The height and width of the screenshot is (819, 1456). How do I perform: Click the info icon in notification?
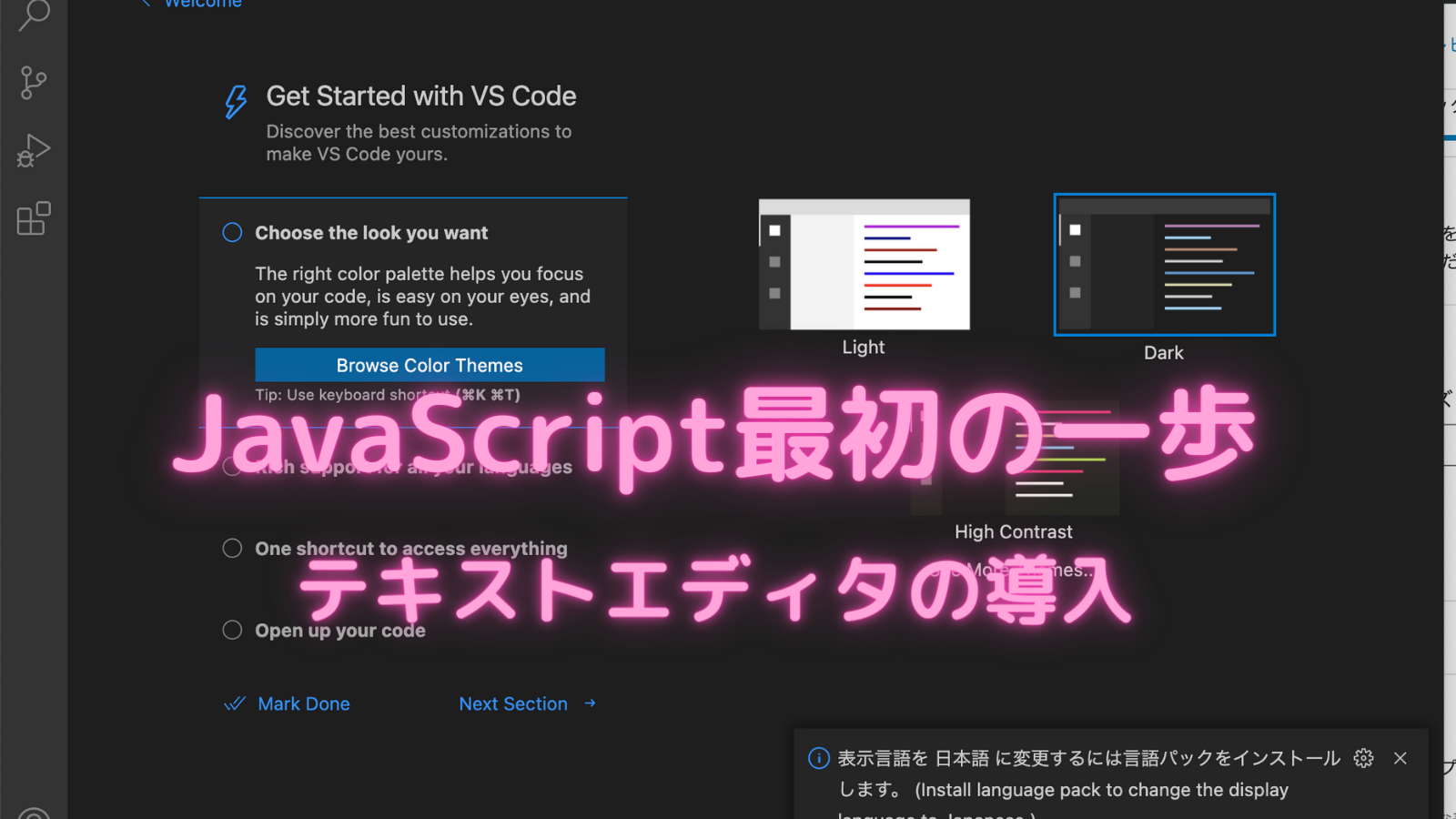819,758
